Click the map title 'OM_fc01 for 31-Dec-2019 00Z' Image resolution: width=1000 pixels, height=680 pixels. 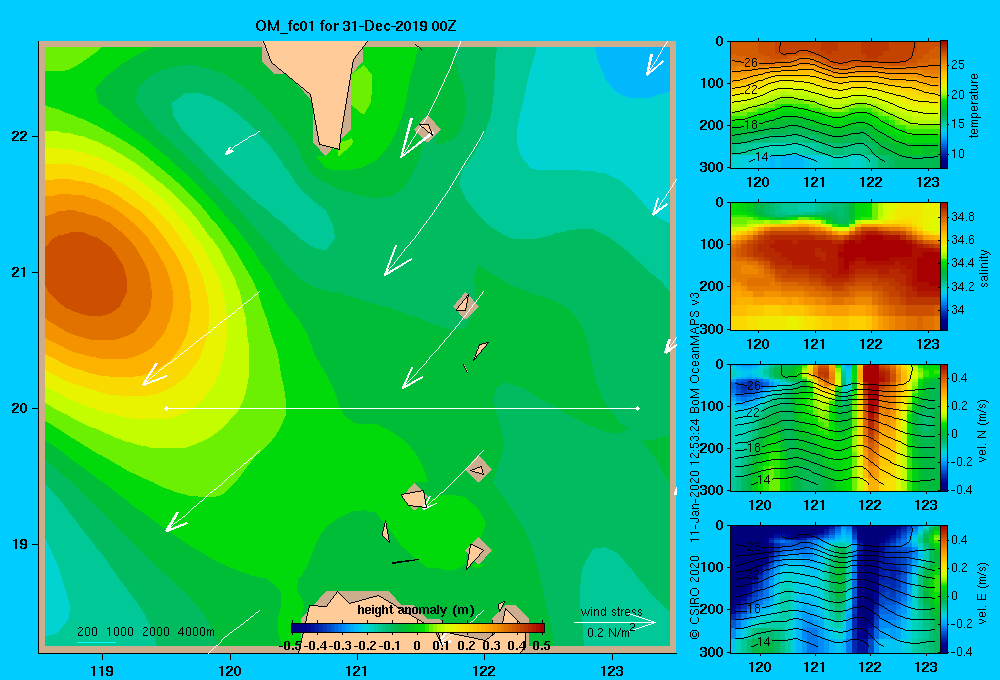356,26
